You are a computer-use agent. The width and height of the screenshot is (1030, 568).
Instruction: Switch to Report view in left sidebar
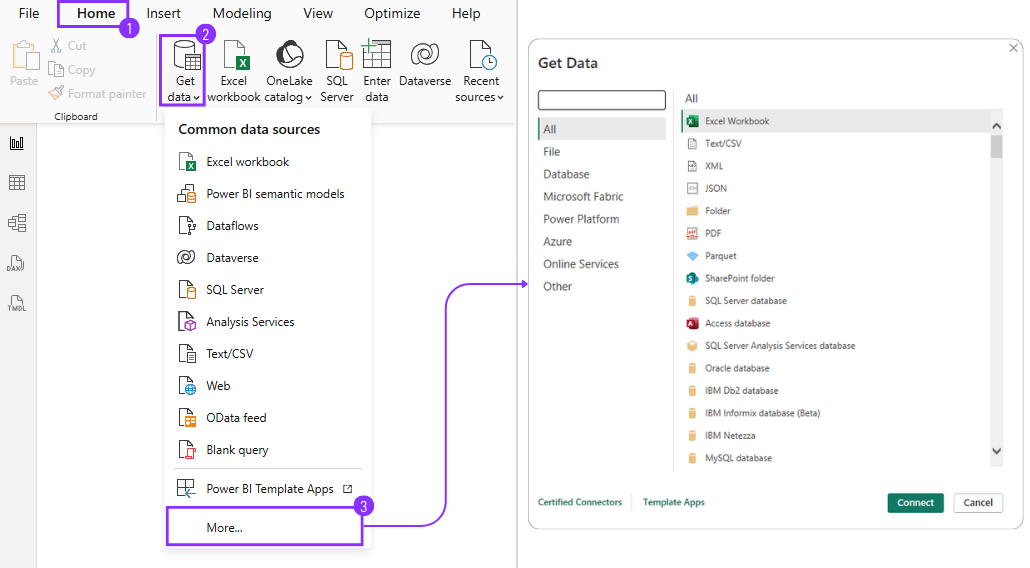pyautogui.click(x=17, y=142)
